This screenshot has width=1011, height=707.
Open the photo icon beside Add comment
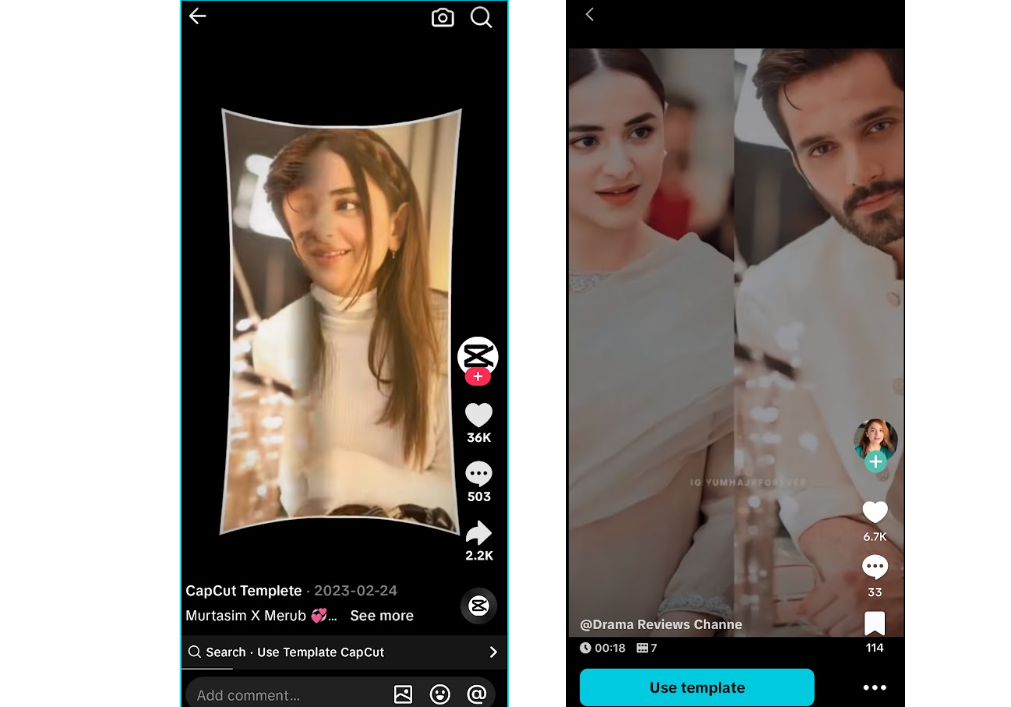[403, 694]
